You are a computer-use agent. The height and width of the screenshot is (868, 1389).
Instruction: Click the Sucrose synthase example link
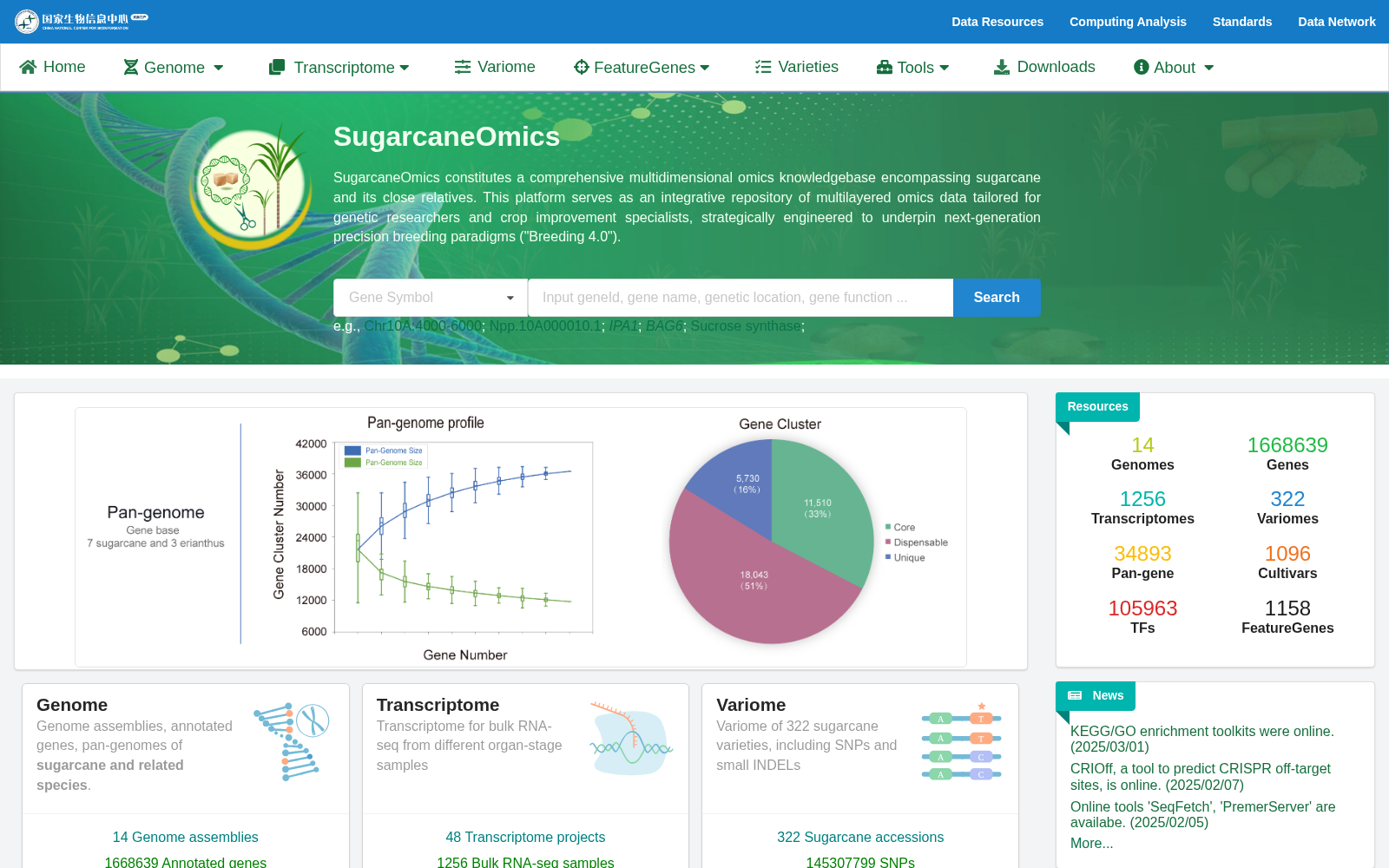(x=746, y=326)
